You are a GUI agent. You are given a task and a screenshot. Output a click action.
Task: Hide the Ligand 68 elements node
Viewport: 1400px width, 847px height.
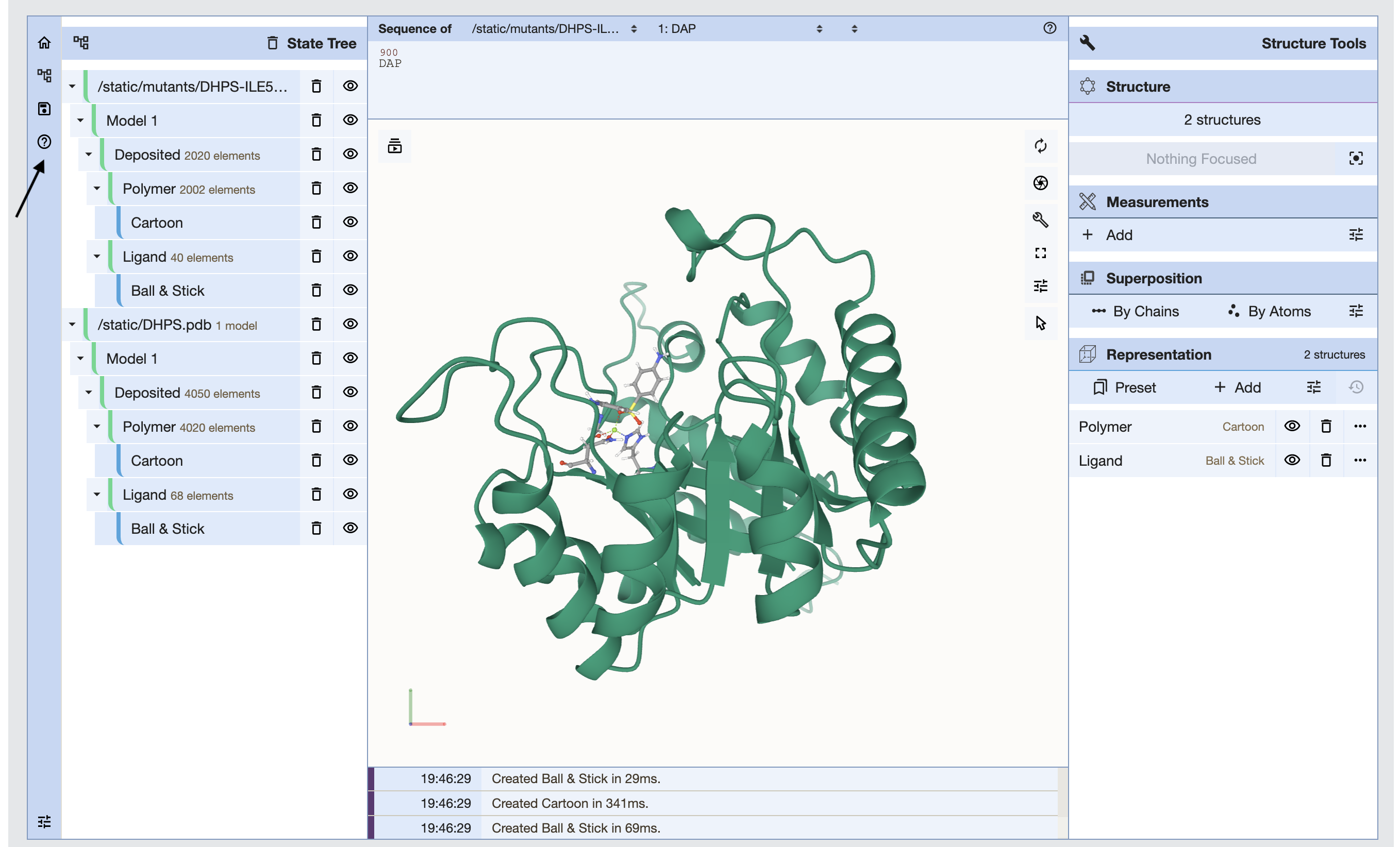click(x=351, y=494)
